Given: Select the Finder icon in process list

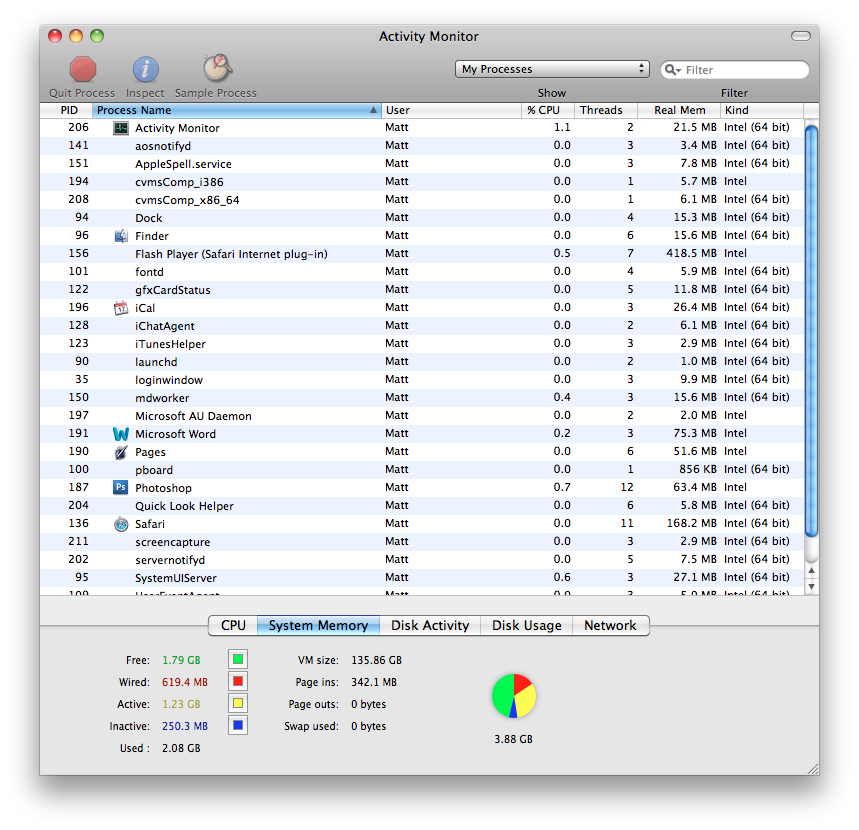Looking at the screenshot, I should 121,236.
